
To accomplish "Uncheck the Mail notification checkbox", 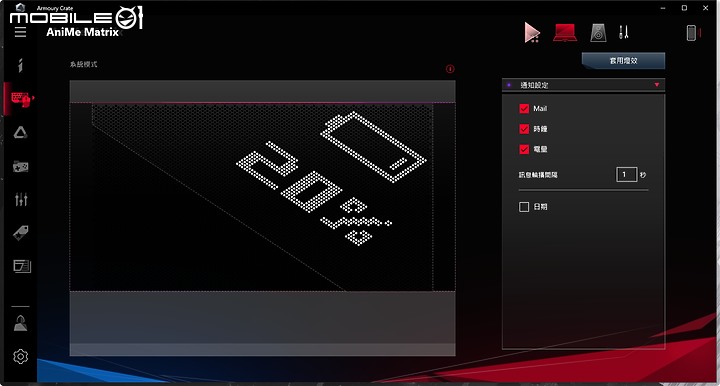I will [524, 108].
